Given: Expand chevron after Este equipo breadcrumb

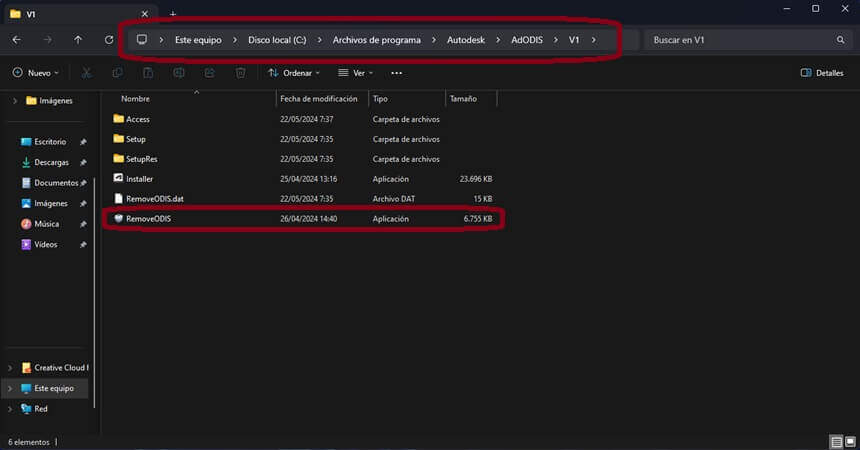Looking at the screenshot, I should [235, 40].
